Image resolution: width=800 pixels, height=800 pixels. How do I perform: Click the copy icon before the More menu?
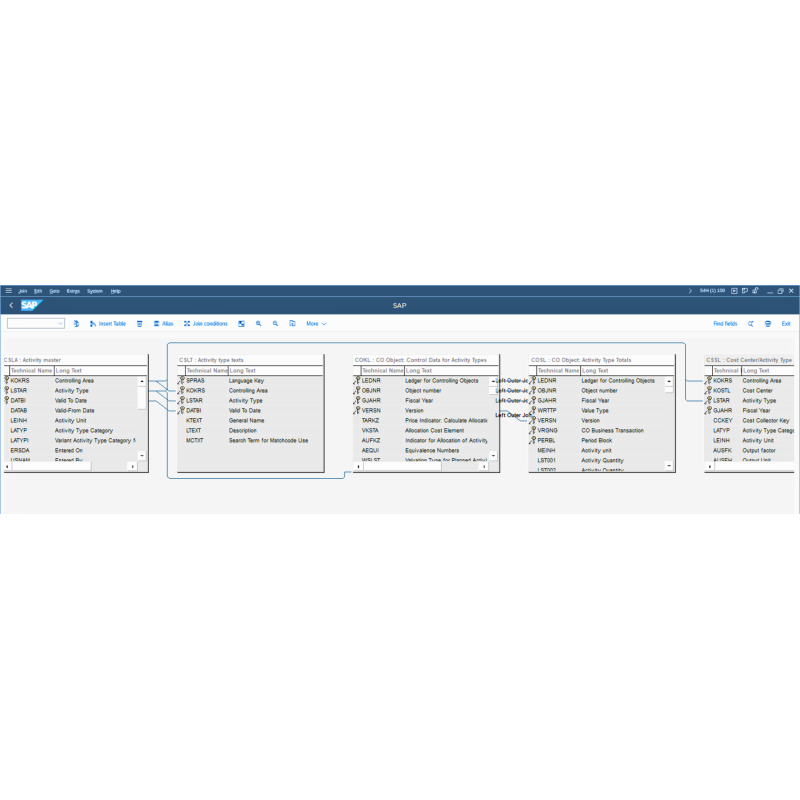click(290, 323)
